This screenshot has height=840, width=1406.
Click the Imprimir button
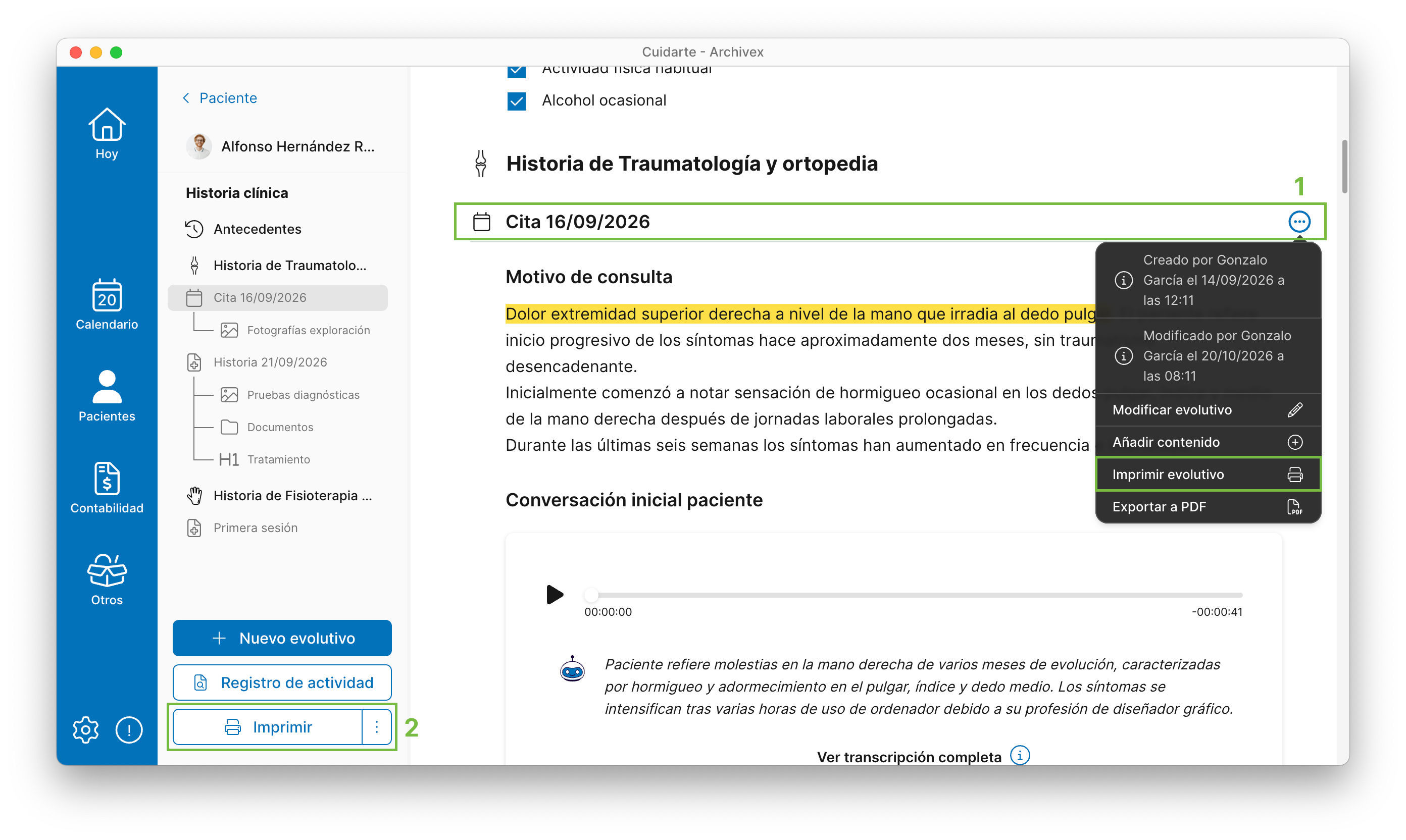point(267,727)
